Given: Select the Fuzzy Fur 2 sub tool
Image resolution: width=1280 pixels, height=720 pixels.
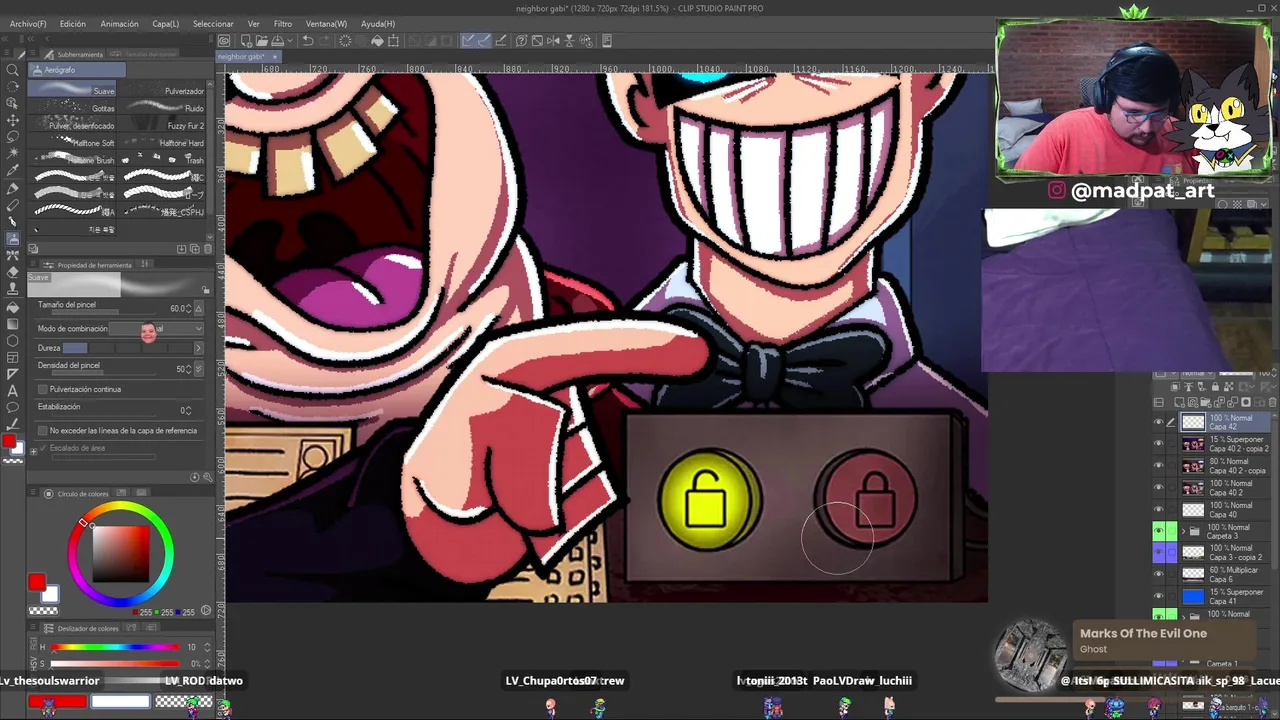Looking at the screenshot, I should (161, 126).
